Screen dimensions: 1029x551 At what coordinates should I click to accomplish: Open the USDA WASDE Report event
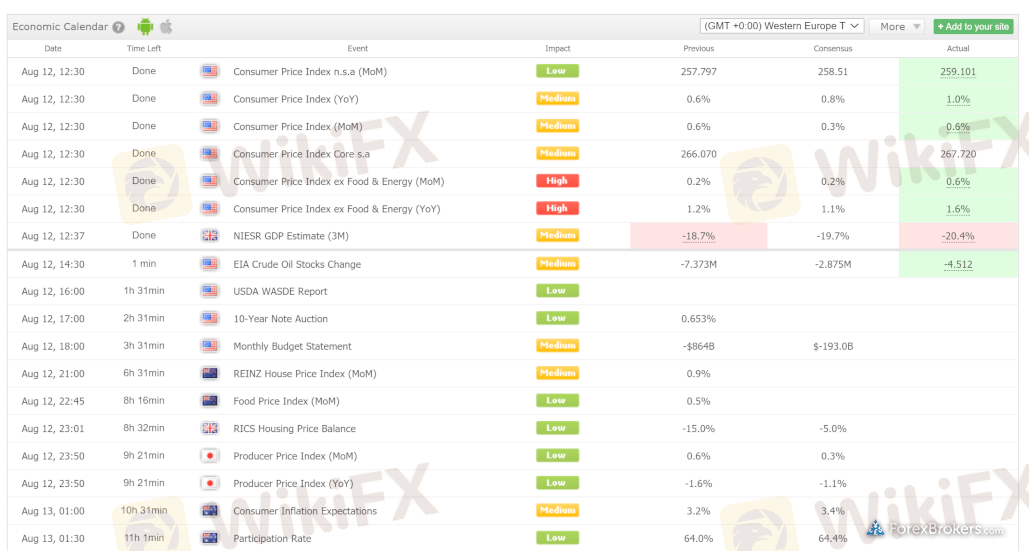[x=280, y=292]
